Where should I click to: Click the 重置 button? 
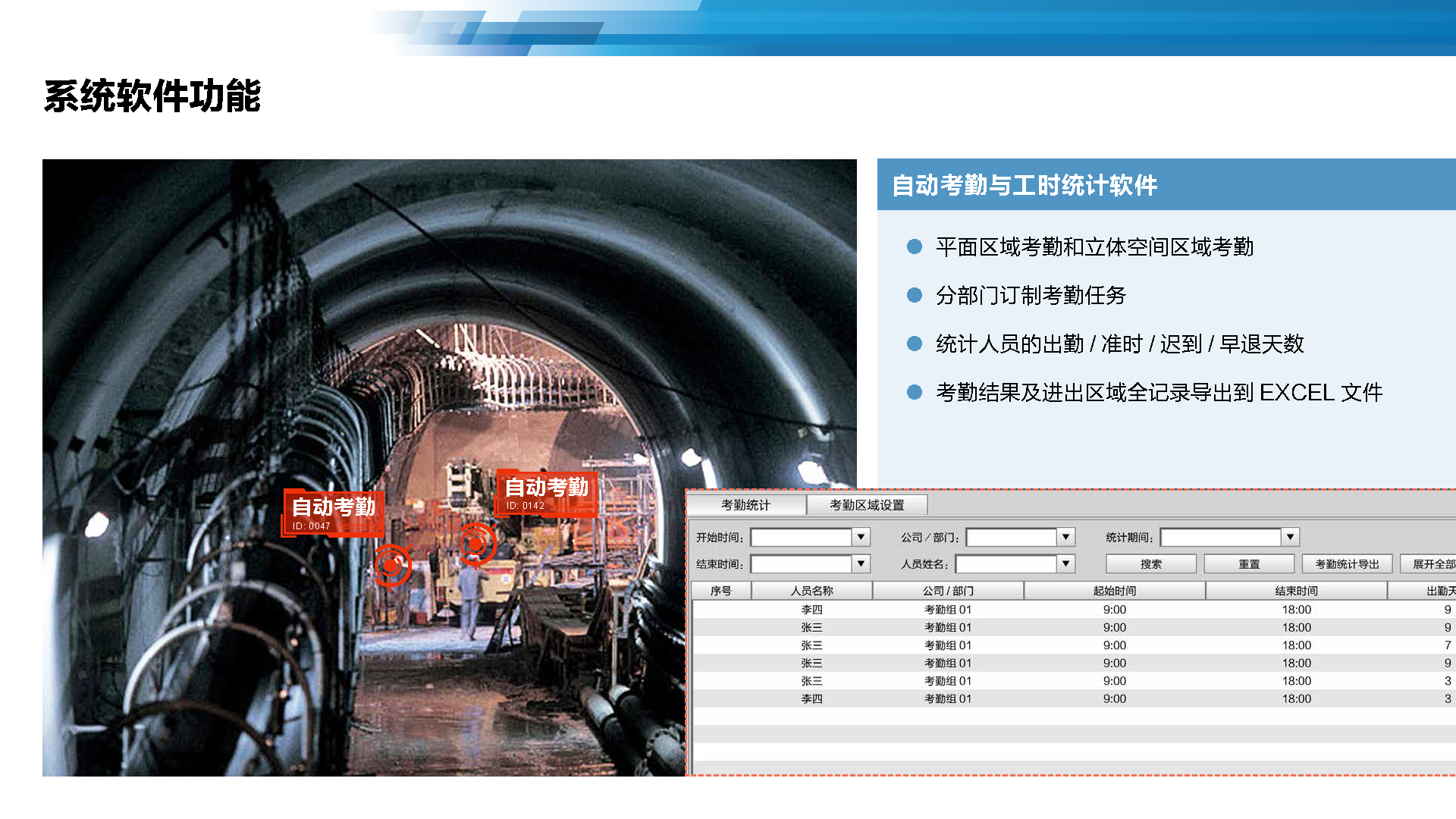pyautogui.click(x=1249, y=563)
